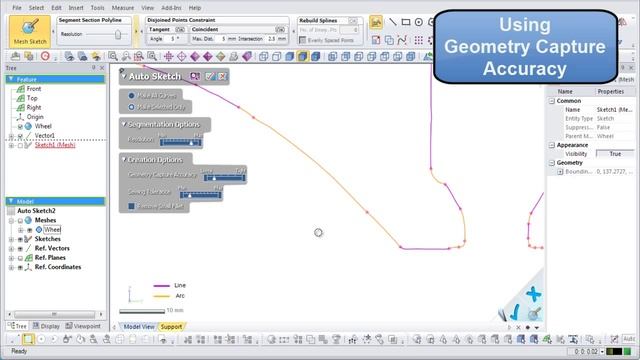This screenshot has width=640, height=360.
Task: Click the dotted pattern tool icon
Action: [418, 40]
